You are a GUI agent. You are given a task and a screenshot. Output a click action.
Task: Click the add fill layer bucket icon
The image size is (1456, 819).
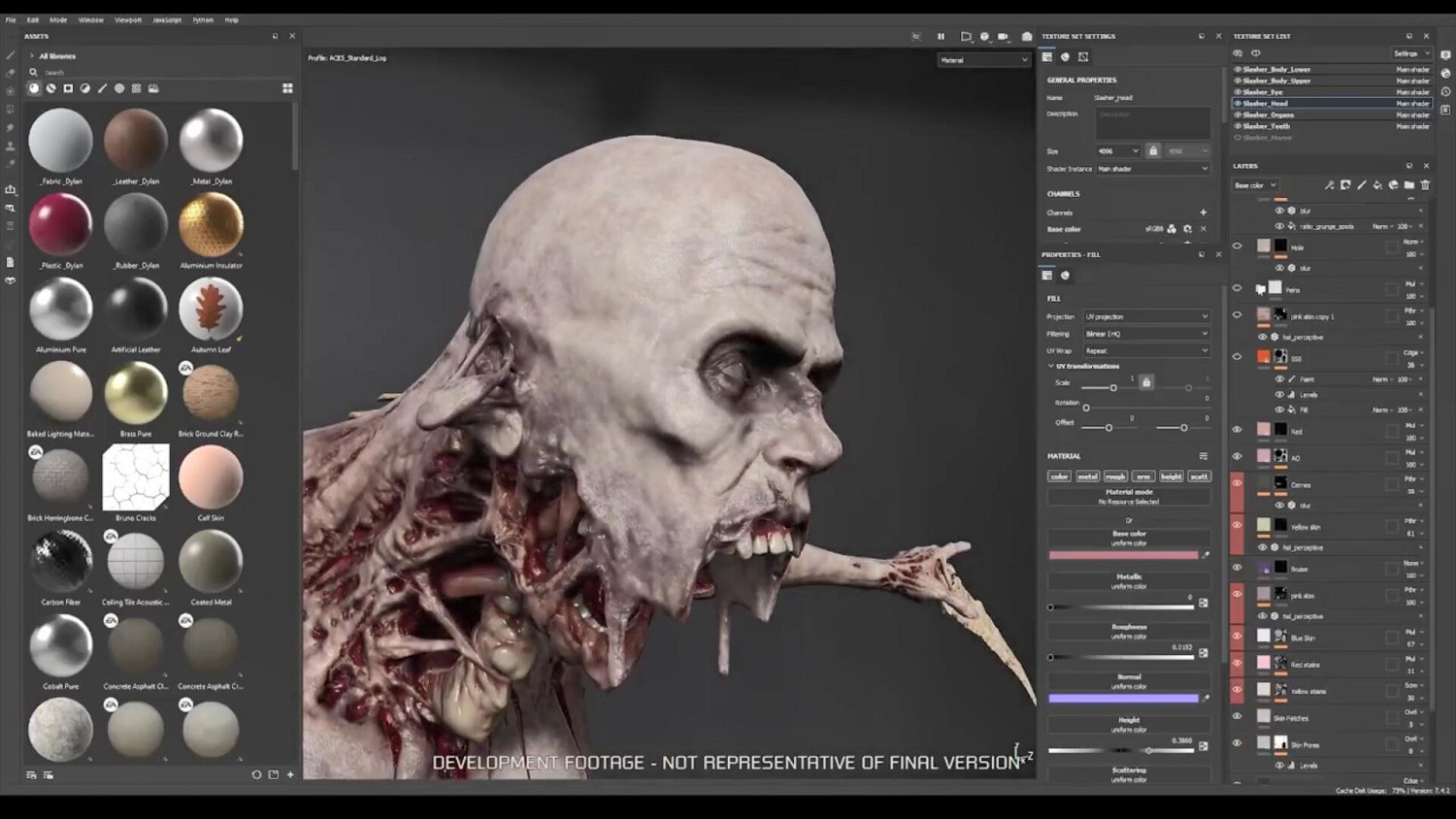(1377, 185)
